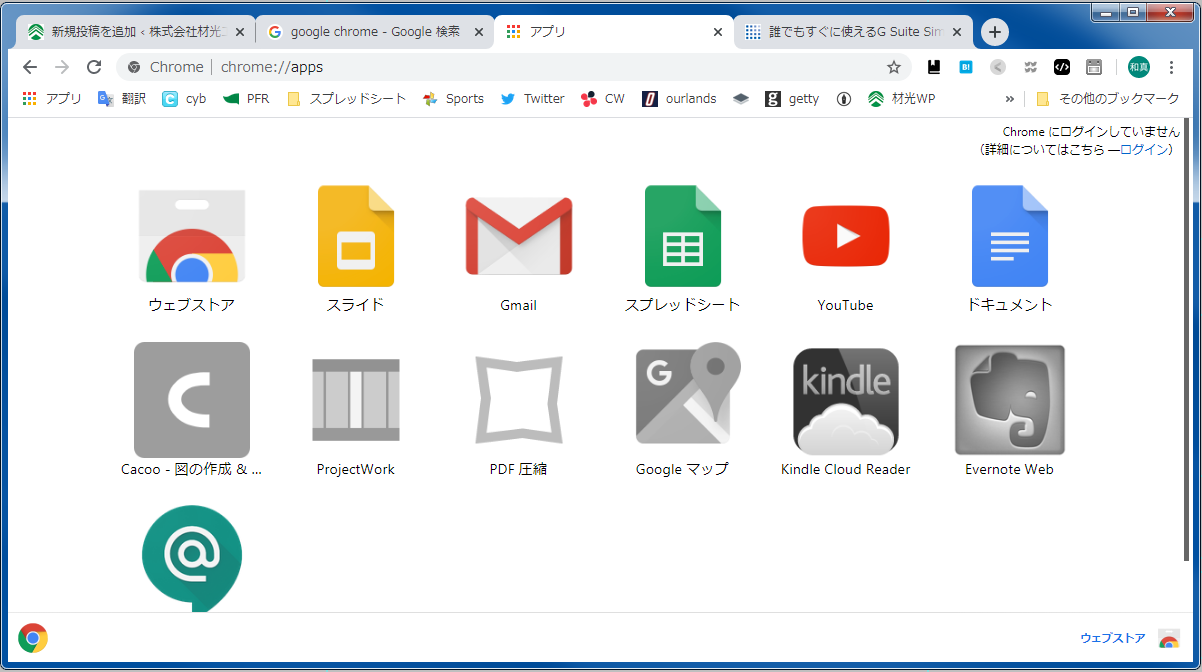
Task: Open the Cacoo diagram app
Action: tap(192, 400)
